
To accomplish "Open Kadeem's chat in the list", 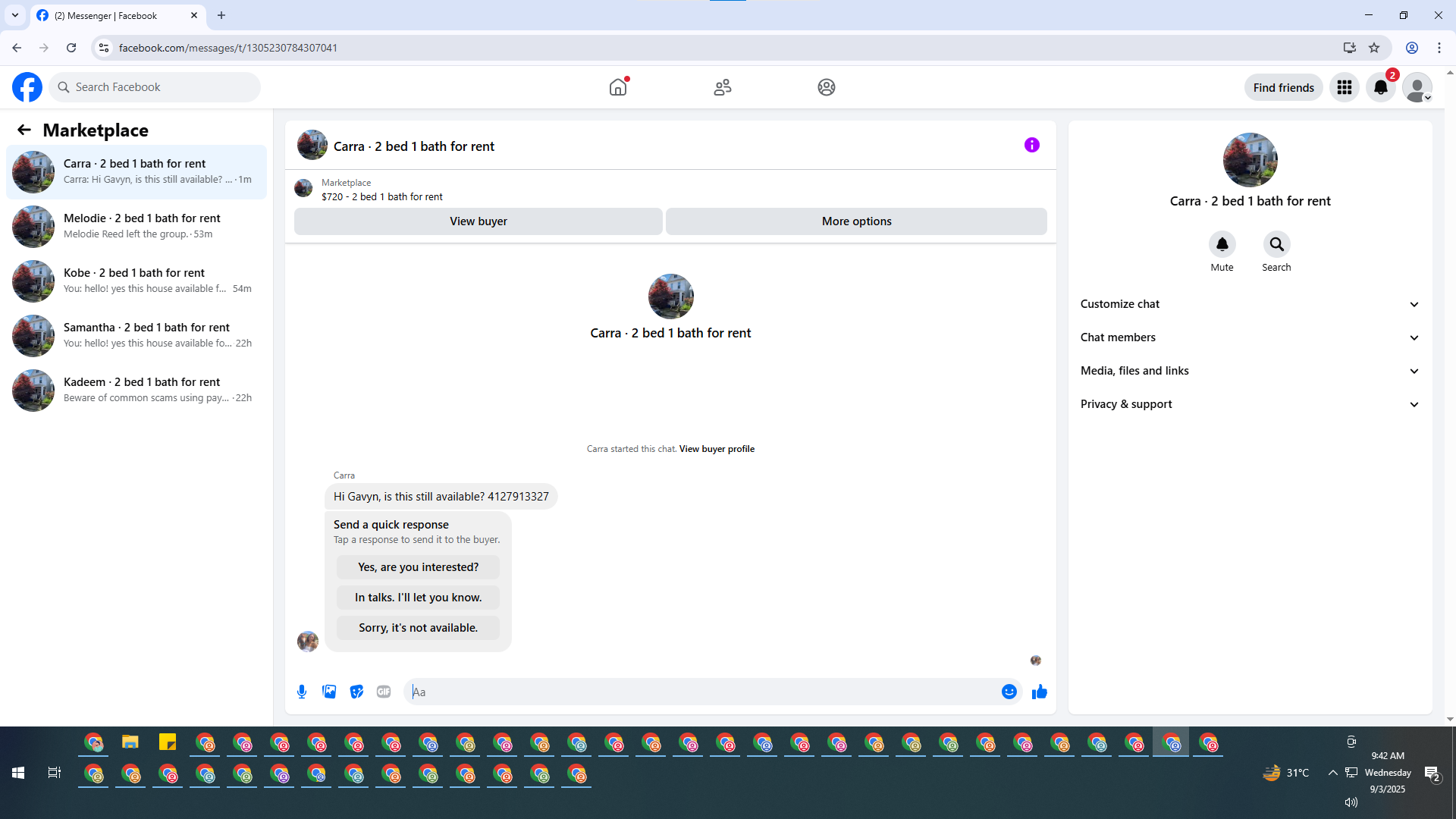I will click(136, 391).
